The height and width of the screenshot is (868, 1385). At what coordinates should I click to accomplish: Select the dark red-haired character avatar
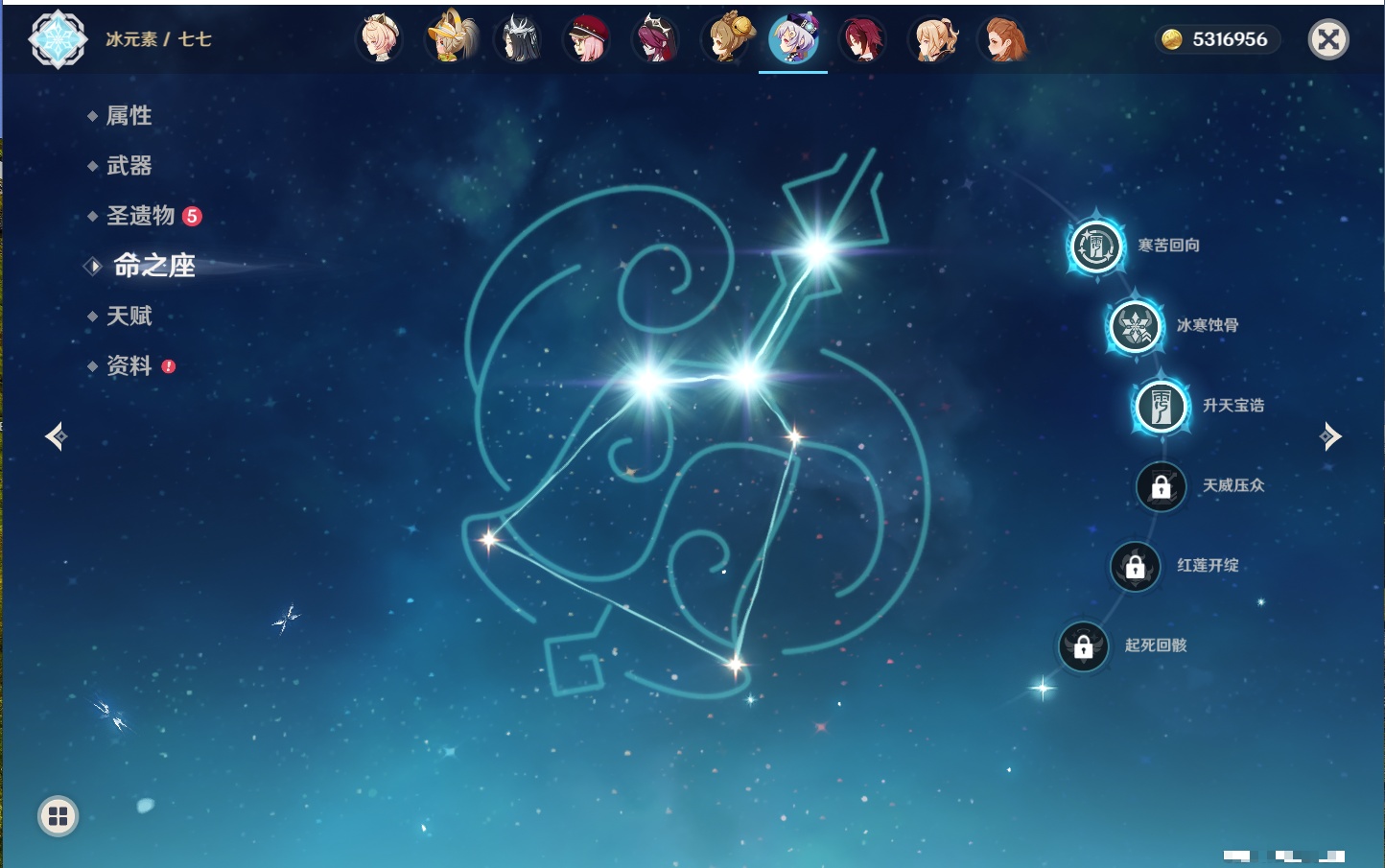862,39
